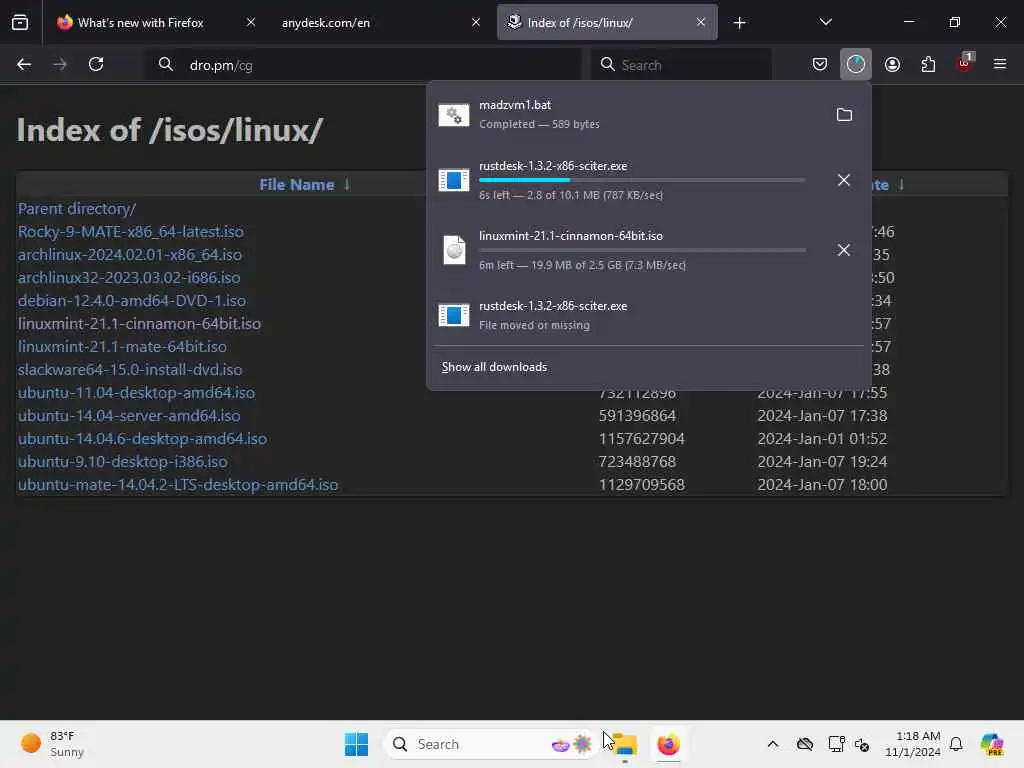
Task: Click the uBlock Origin extension icon
Action: pyautogui.click(x=965, y=63)
